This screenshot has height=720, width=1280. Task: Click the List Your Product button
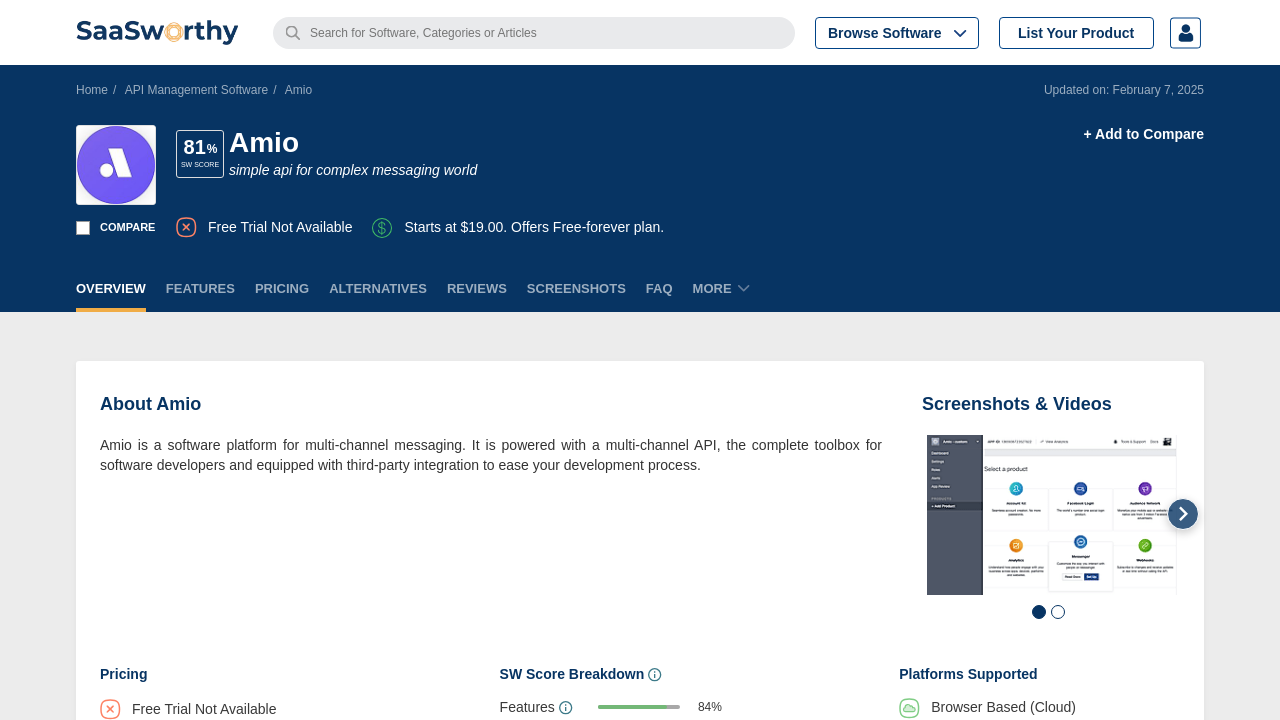(1076, 33)
